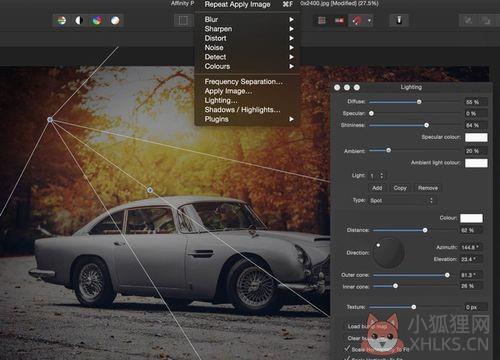Click the Inner cone percentage value field
500x360 pixels.
tap(471, 286)
